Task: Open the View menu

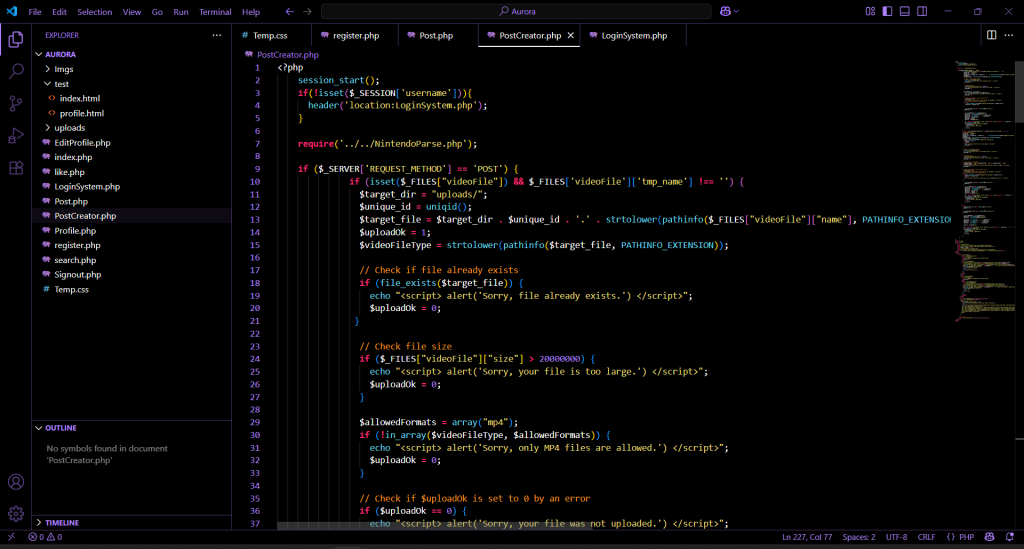Action: pyautogui.click(x=131, y=12)
